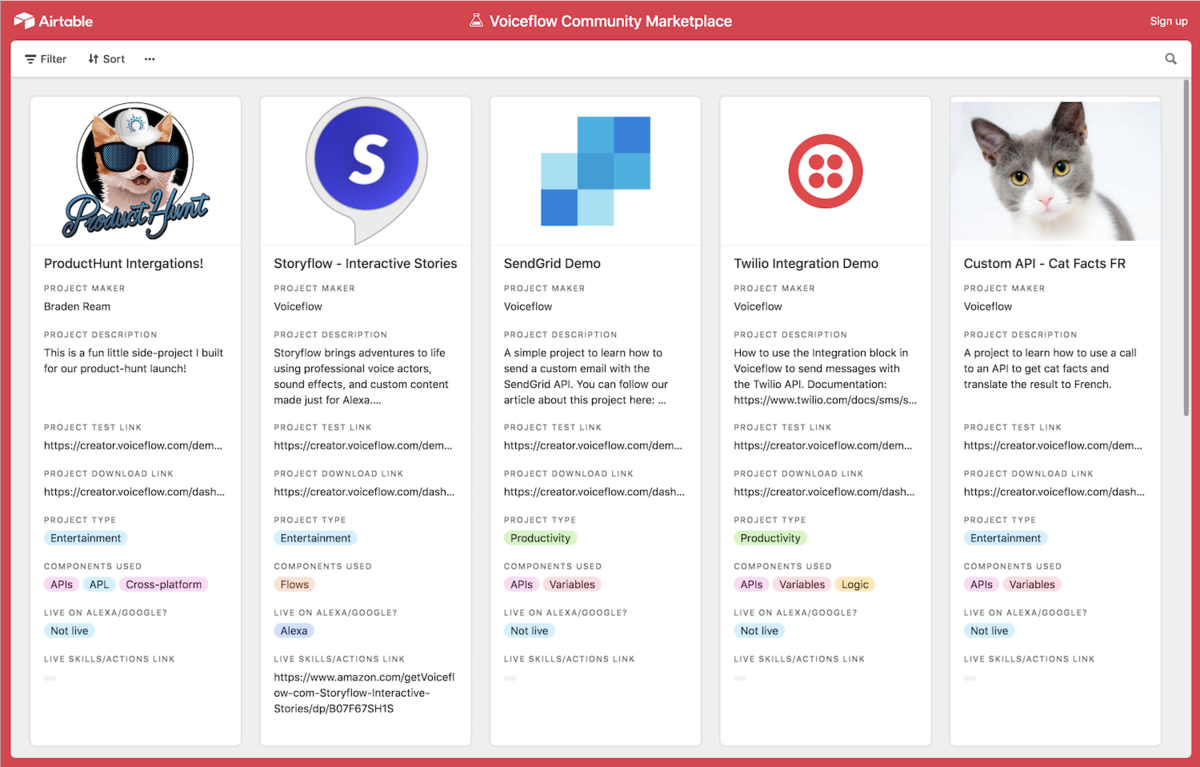Click Not live tag on the SendGrid card
1200x767 pixels.
[530, 631]
